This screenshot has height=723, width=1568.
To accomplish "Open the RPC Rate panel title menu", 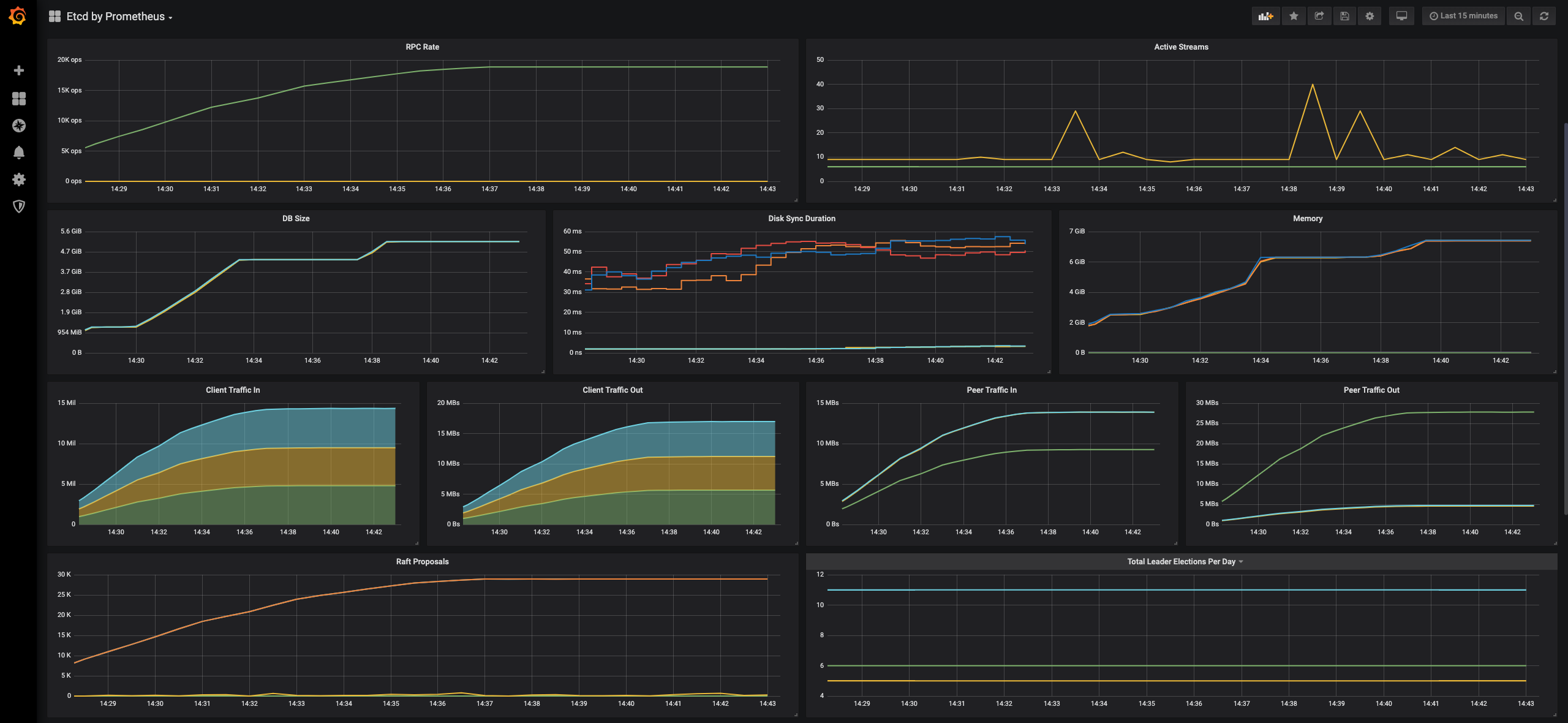I will 422,47.
